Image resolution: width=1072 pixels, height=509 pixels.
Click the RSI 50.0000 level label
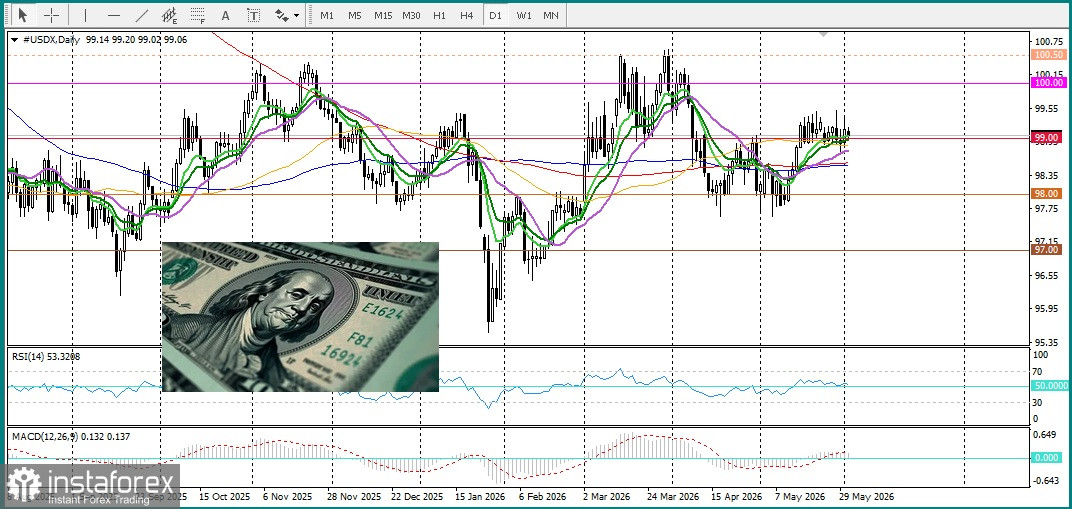1049,386
